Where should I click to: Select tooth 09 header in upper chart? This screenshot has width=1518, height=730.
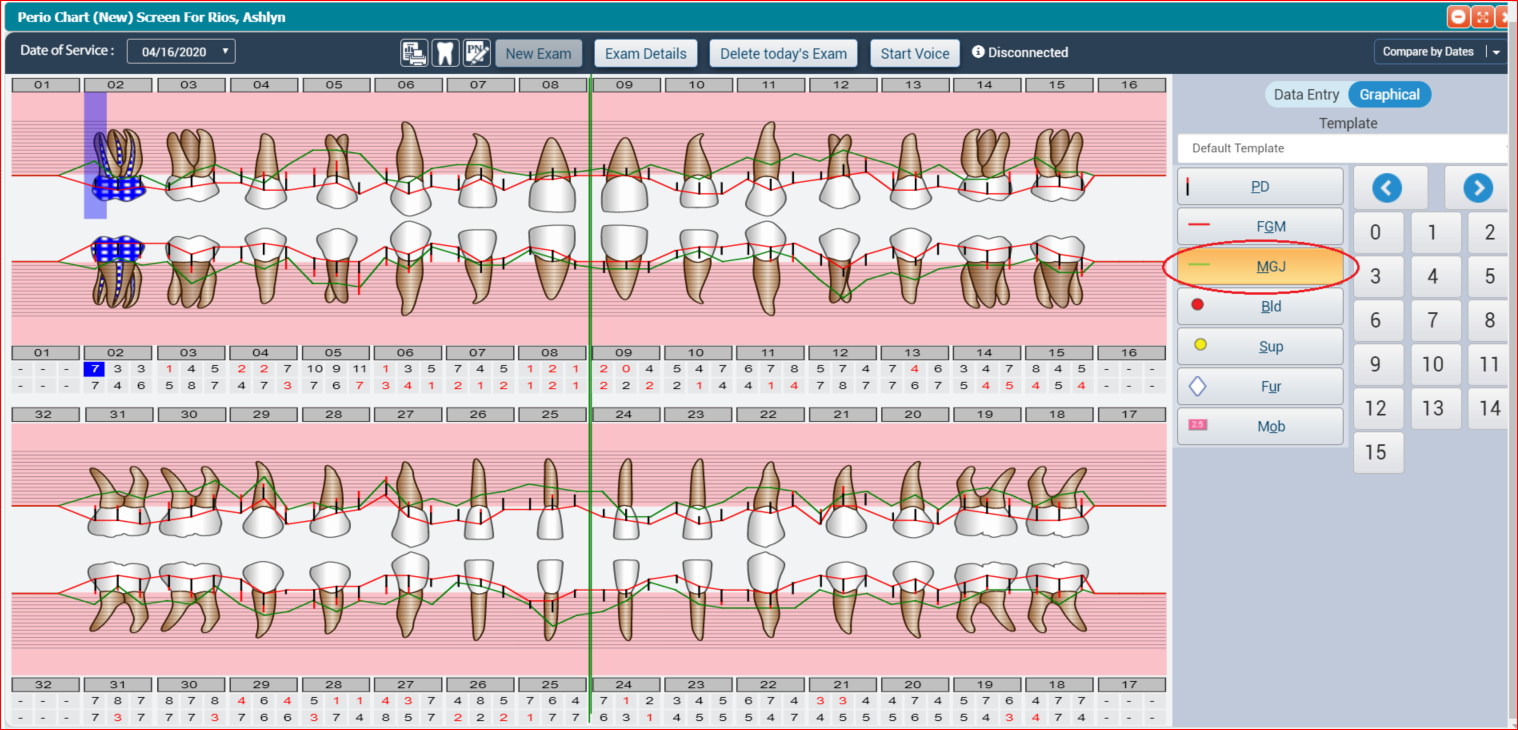pyautogui.click(x=625, y=85)
